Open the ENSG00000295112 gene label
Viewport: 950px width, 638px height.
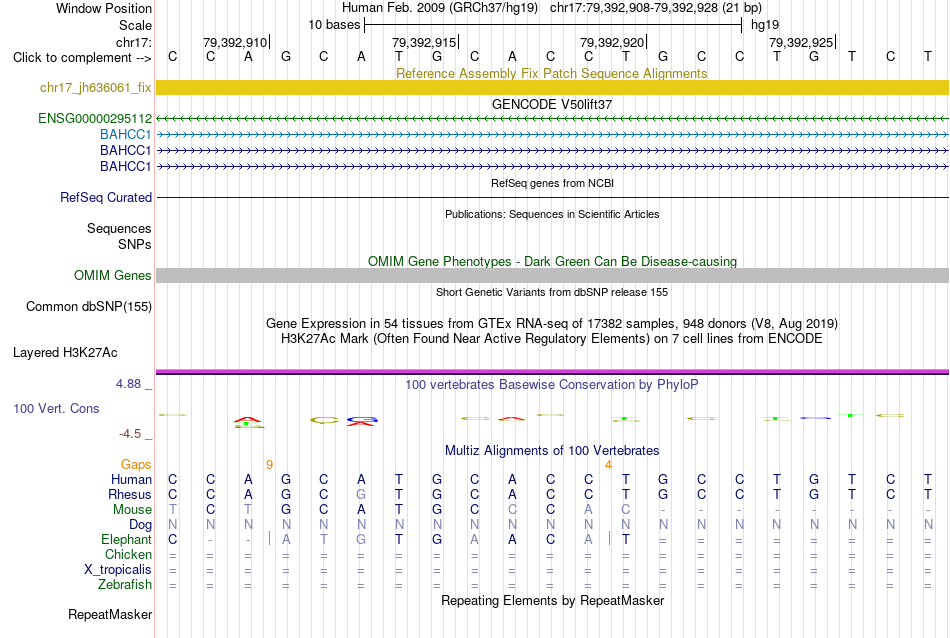(x=95, y=119)
